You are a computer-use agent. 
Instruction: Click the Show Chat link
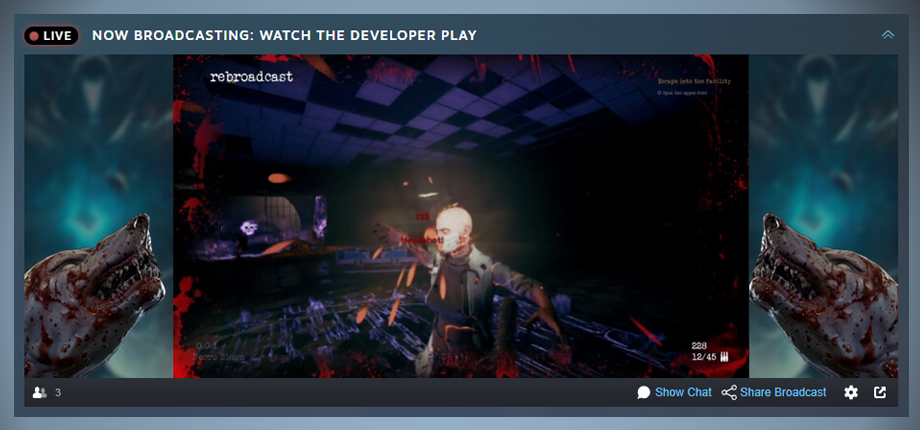(683, 392)
